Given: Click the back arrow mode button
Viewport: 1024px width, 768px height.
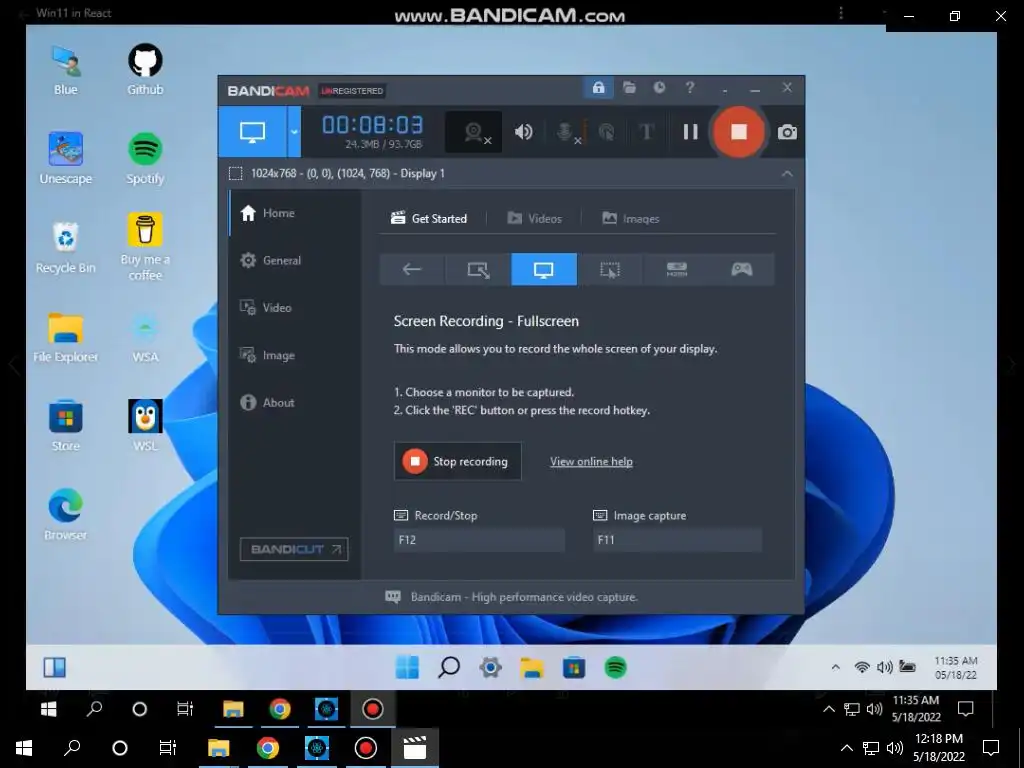Looking at the screenshot, I should click(x=412, y=269).
